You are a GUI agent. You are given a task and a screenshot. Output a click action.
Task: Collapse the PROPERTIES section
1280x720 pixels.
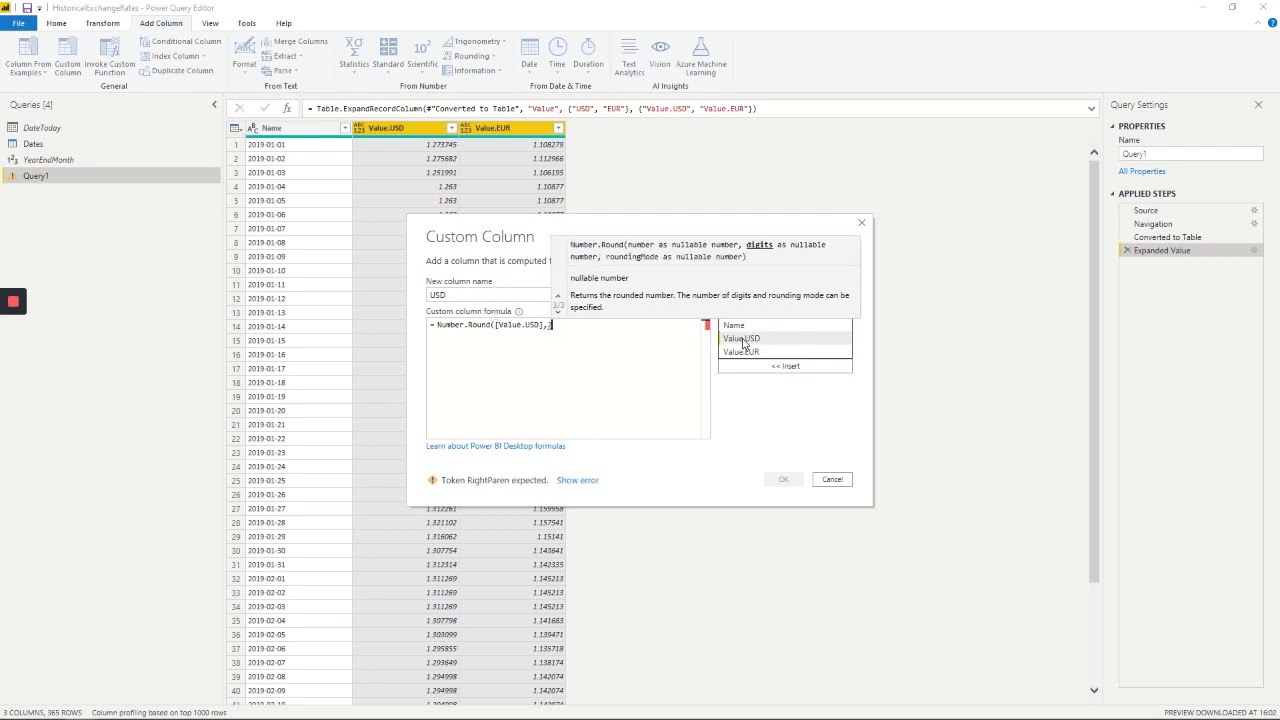(x=1112, y=126)
